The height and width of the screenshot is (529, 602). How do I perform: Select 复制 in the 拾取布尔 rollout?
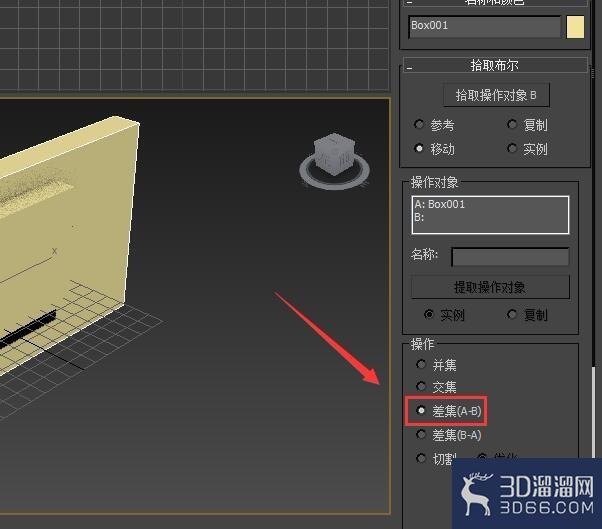point(528,125)
